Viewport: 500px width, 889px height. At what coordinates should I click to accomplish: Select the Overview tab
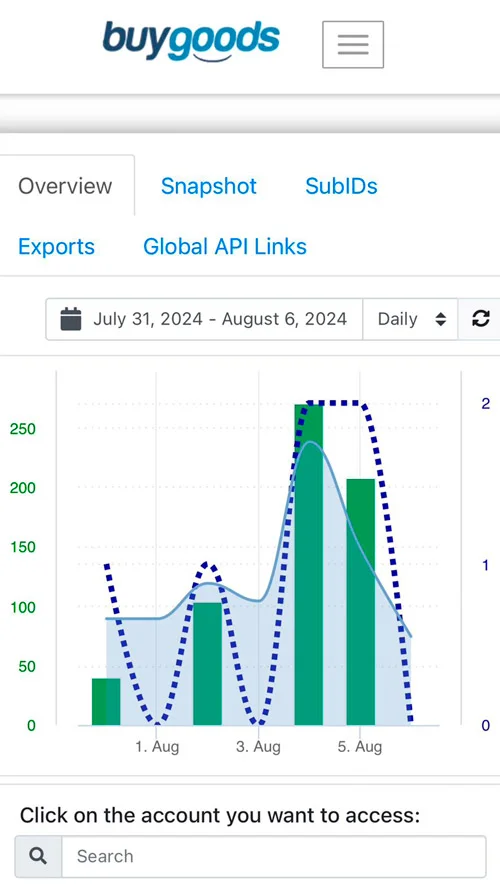point(65,185)
